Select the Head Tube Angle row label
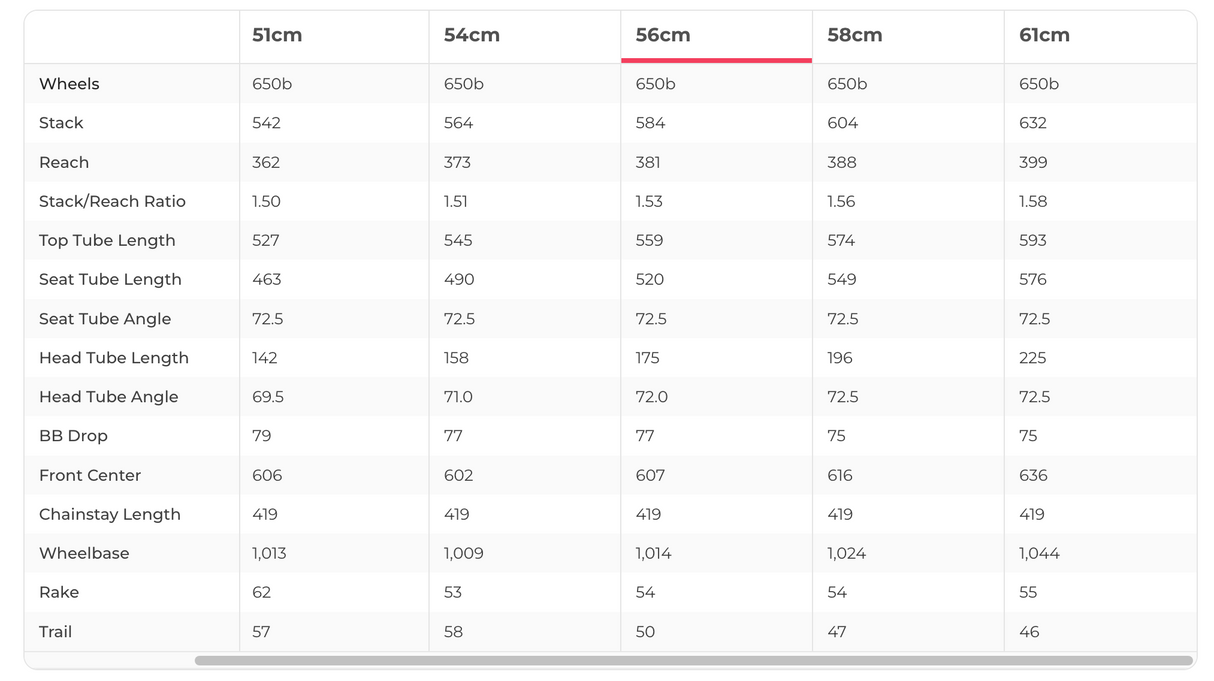1214x681 pixels. tap(108, 397)
